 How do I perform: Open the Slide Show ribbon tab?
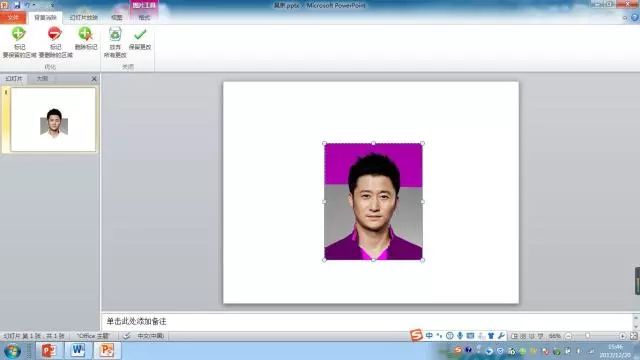point(84,18)
